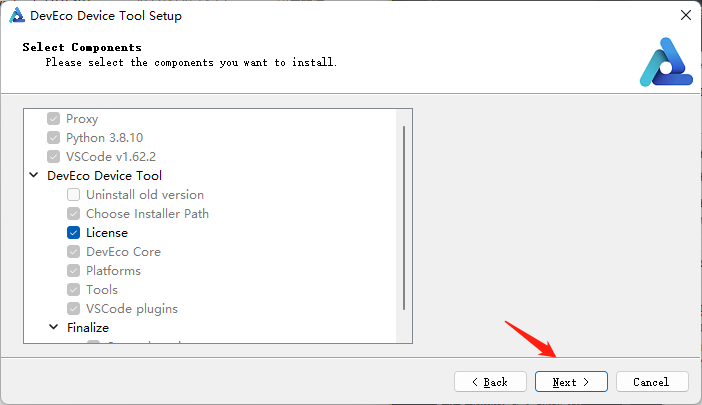Click the large DevEco logo in header
The width and height of the screenshot is (702, 405).
[x=665, y=62]
